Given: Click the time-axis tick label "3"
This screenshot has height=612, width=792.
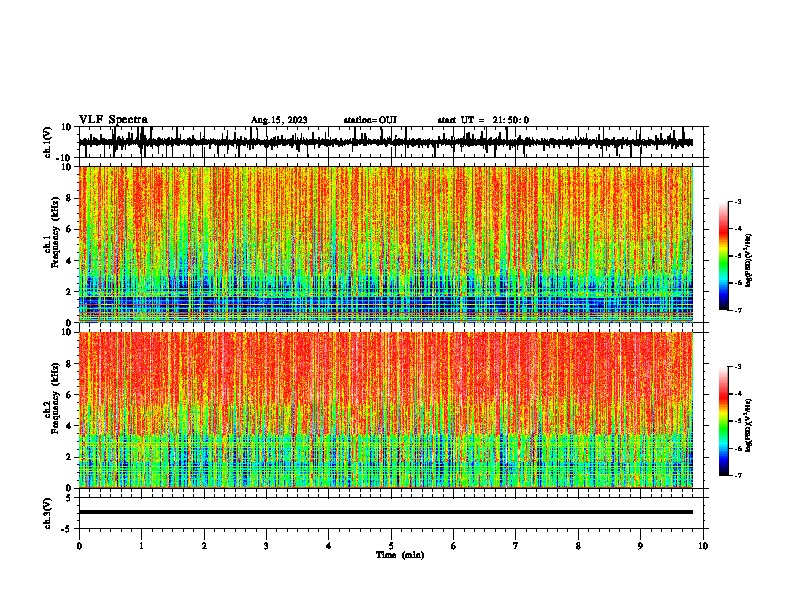Looking at the screenshot, I should 266,546.
